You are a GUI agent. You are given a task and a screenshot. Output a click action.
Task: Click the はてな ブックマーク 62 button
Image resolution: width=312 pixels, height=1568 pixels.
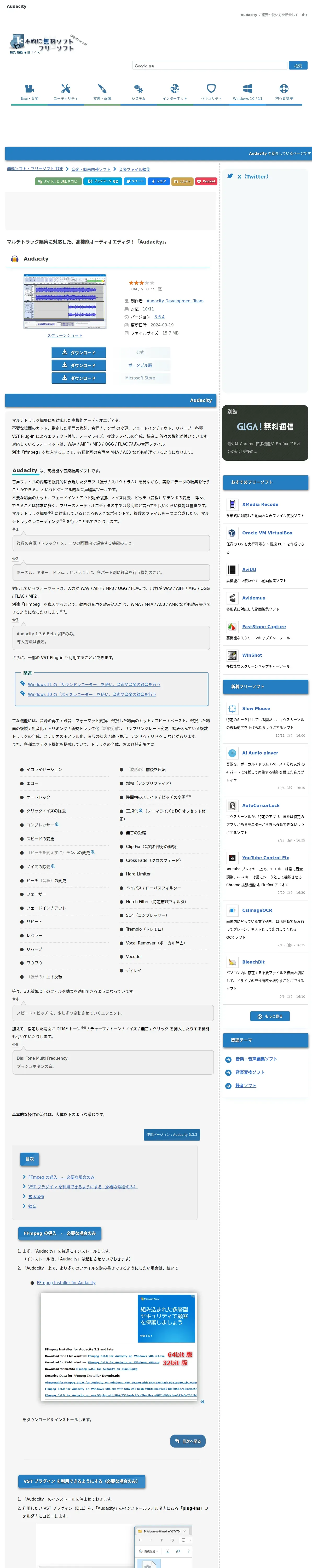click(x=102, y=181)
